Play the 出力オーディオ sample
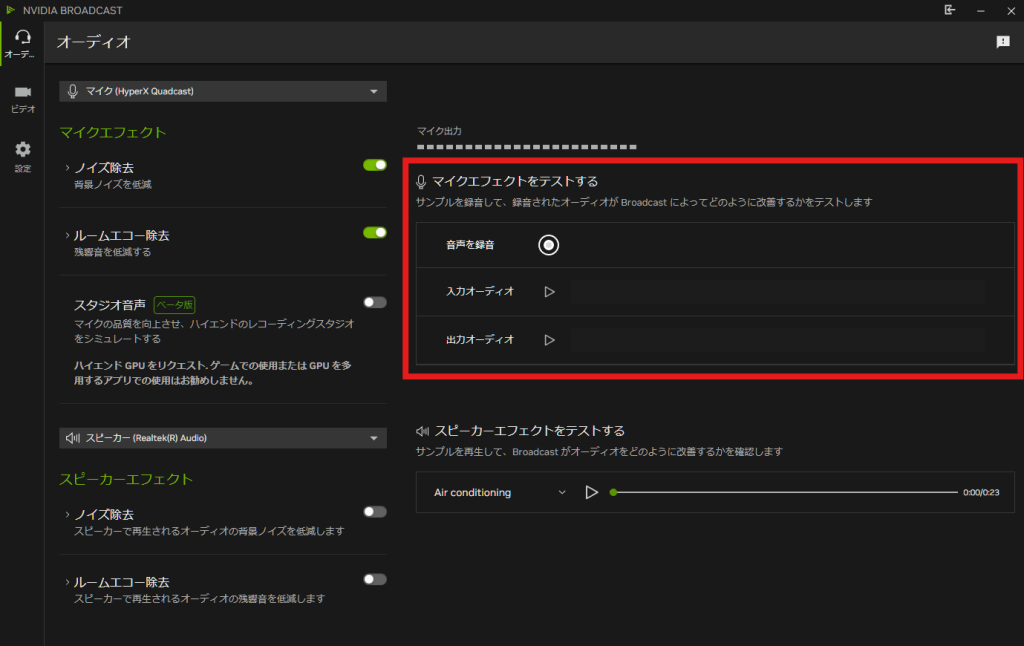1024x646 pixels. click(549, 340)
